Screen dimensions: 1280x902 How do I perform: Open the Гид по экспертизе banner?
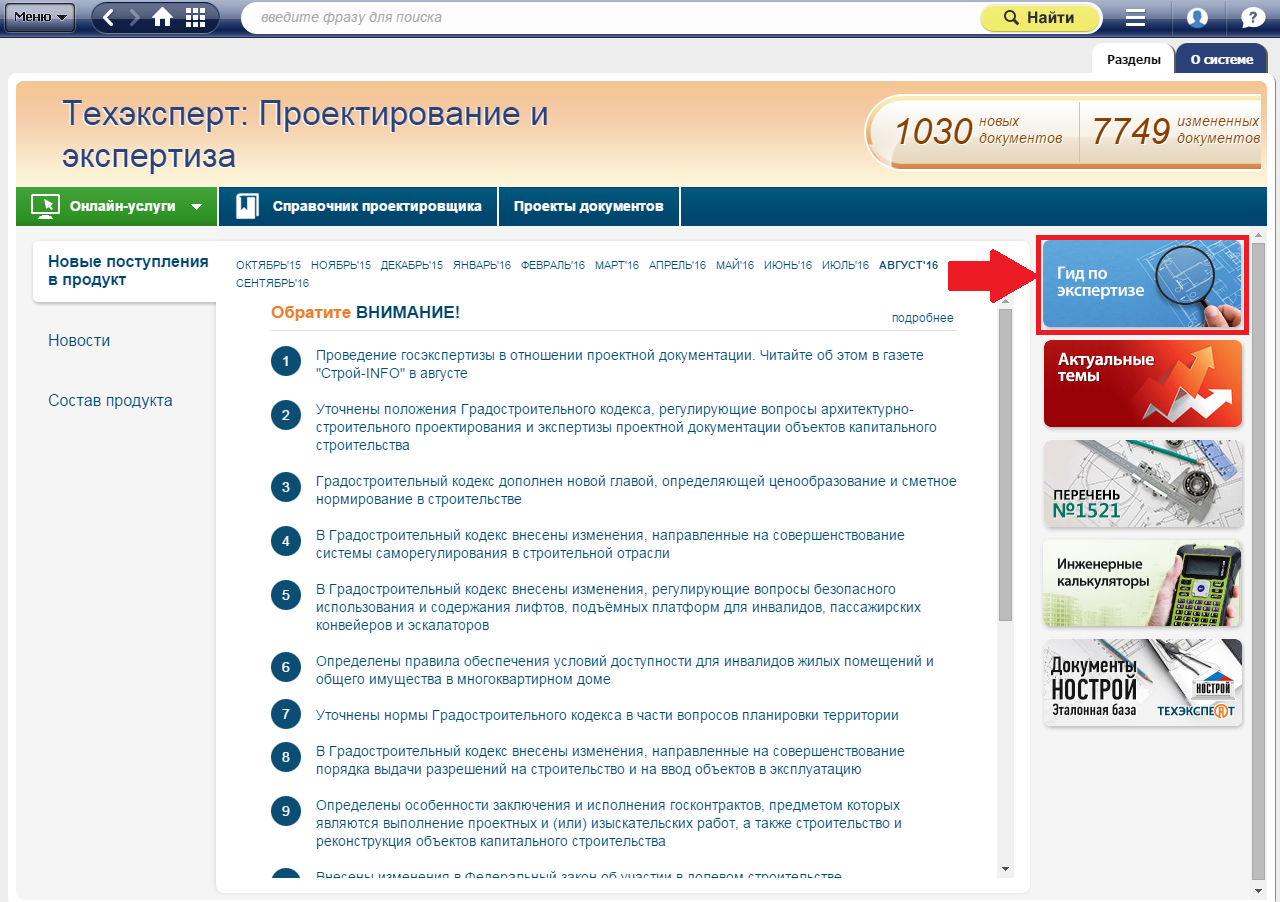1142,284
